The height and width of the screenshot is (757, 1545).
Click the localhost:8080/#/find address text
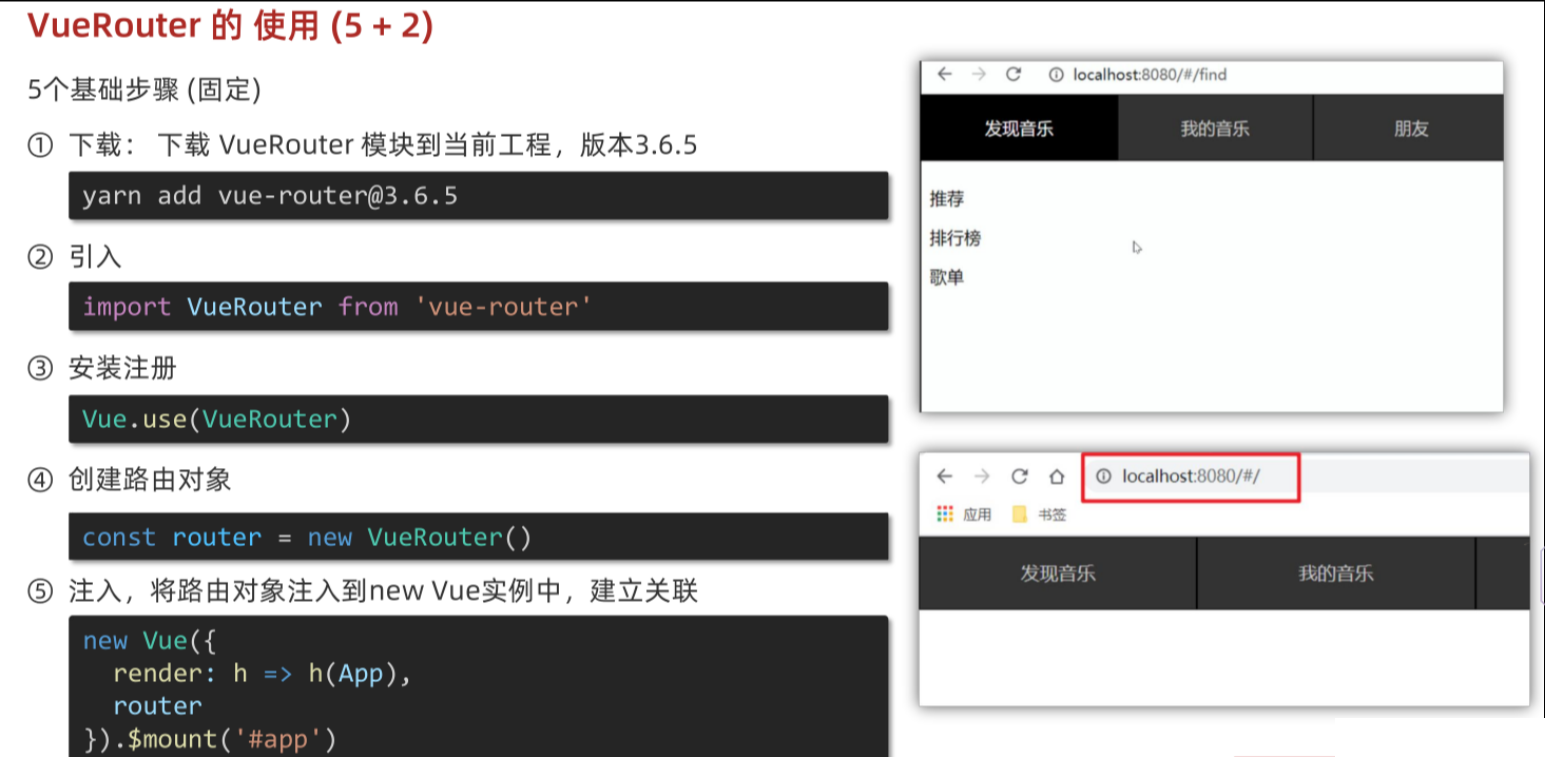pos(1150,75)
